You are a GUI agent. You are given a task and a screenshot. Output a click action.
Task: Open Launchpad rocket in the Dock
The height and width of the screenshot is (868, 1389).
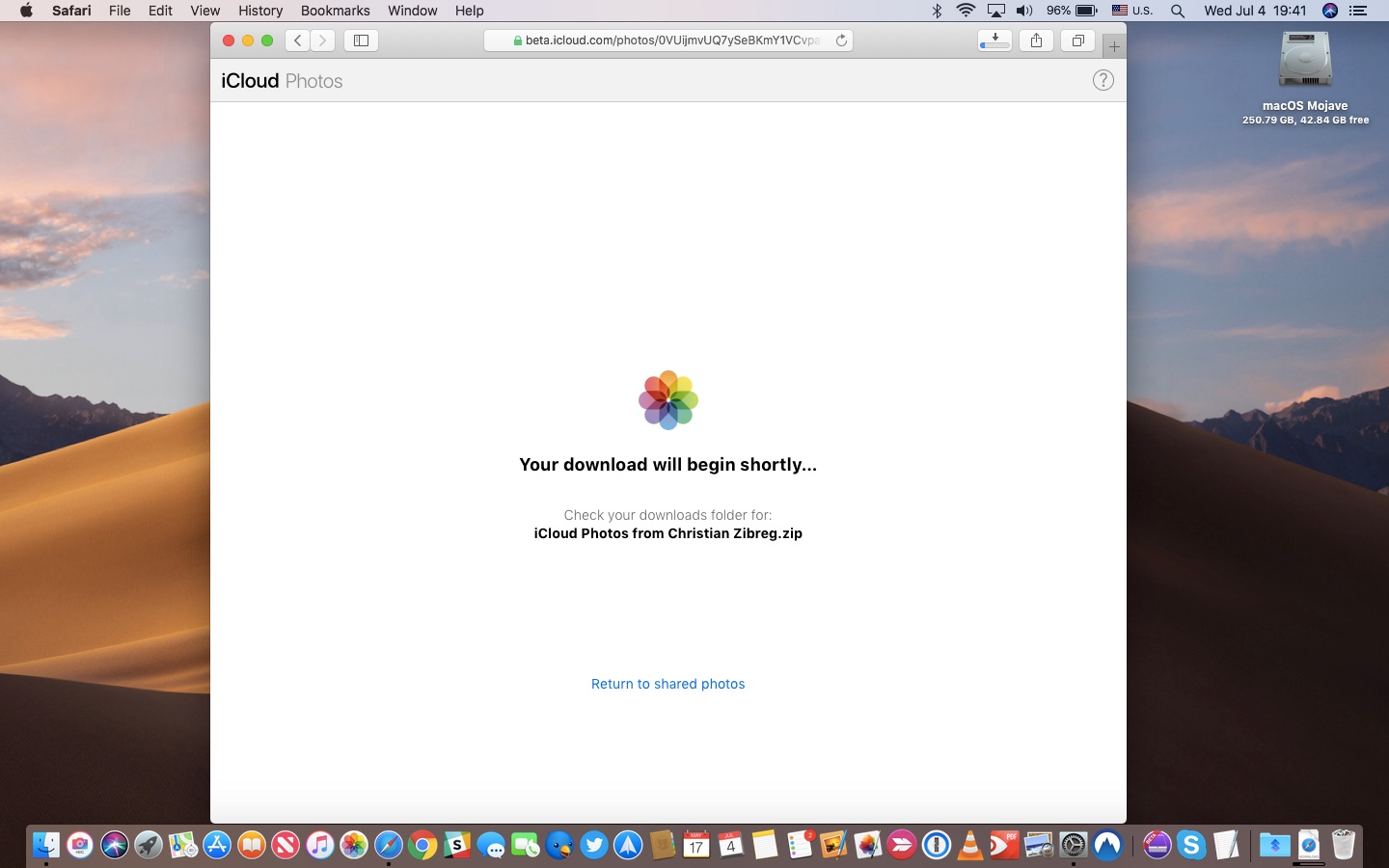point(148,845)
